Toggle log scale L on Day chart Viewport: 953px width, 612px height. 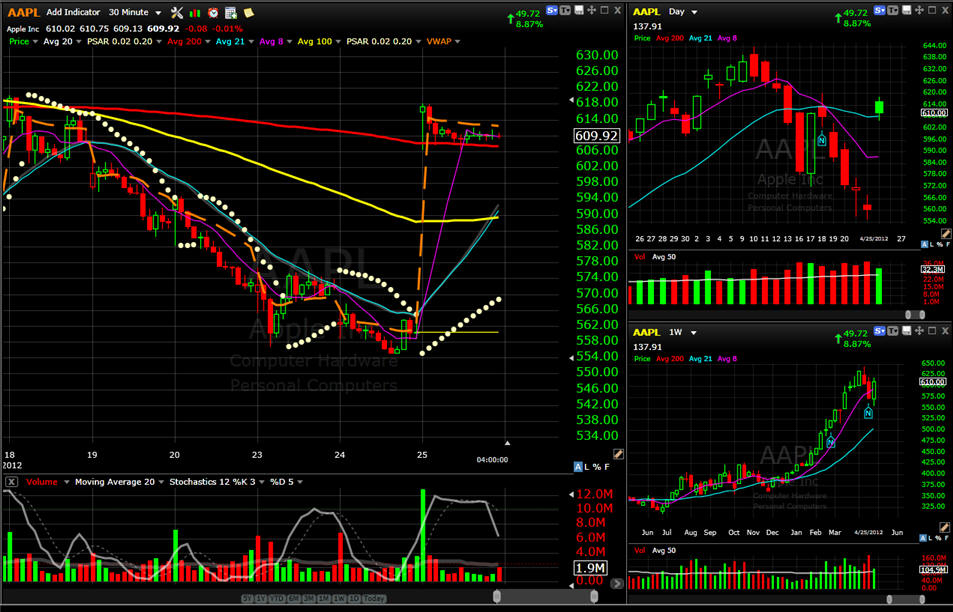tap(932, 244)
